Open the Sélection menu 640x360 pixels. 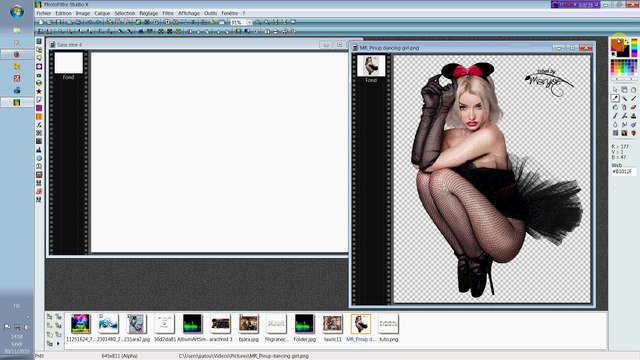[124, 13]
